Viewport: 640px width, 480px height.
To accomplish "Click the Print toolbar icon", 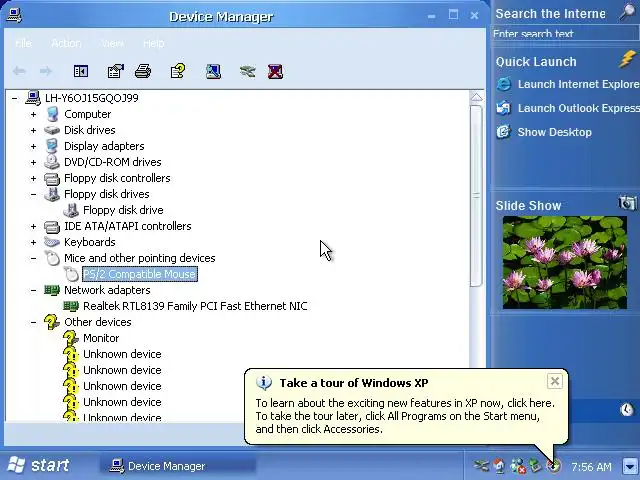I will [x=143, y=71].
